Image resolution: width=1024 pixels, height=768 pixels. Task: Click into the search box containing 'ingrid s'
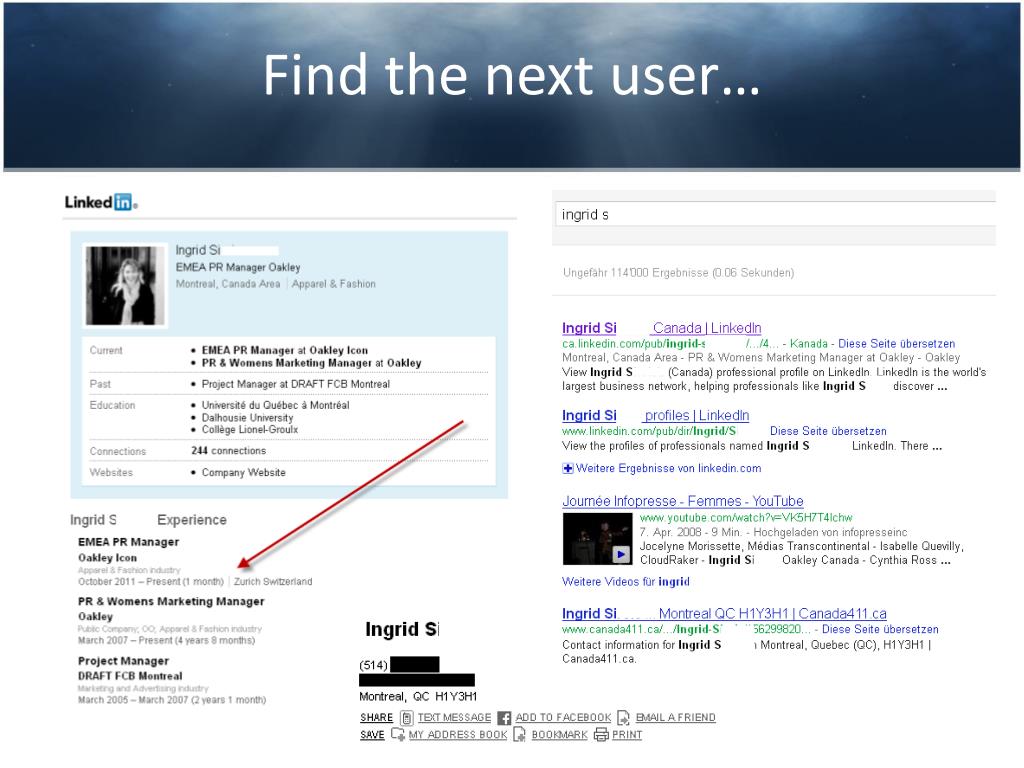[x=776, y=214]
